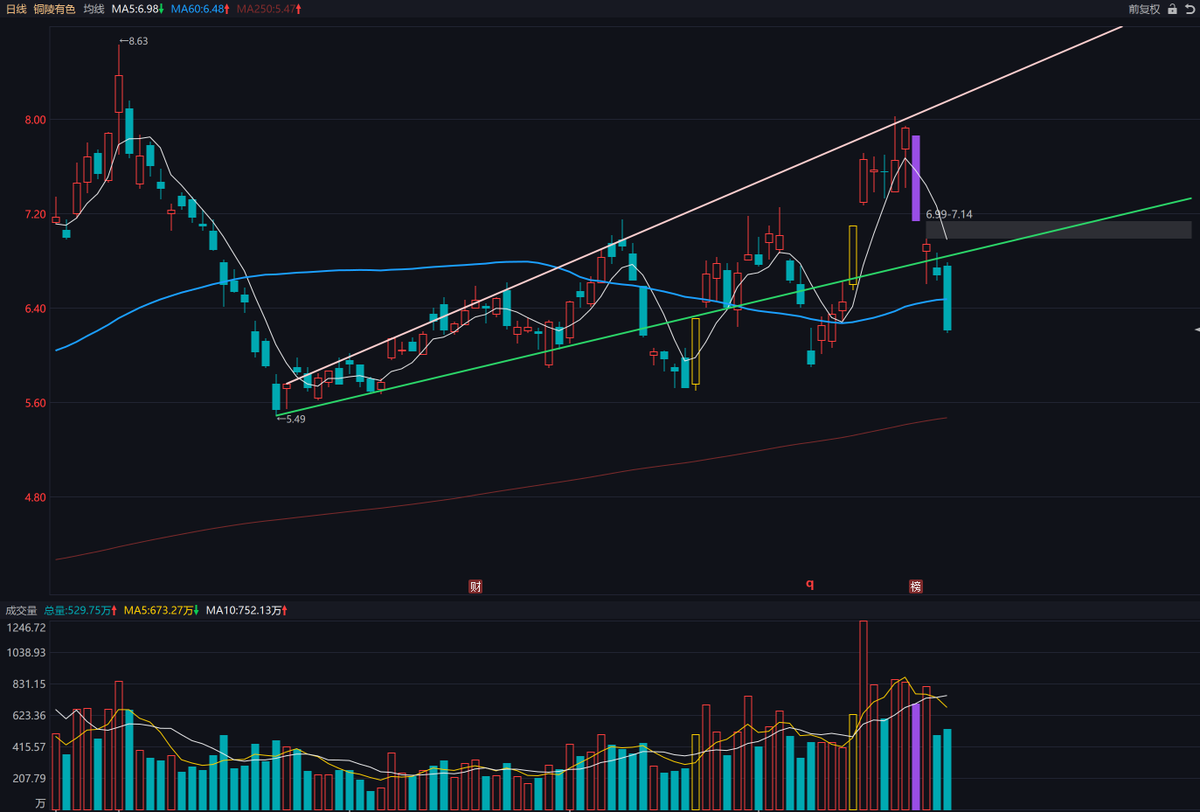Image resolution: width=1200 pixels, height=812 pixels.
Task: Click the 415.57 volume axis label
Action: pos(29,747)
